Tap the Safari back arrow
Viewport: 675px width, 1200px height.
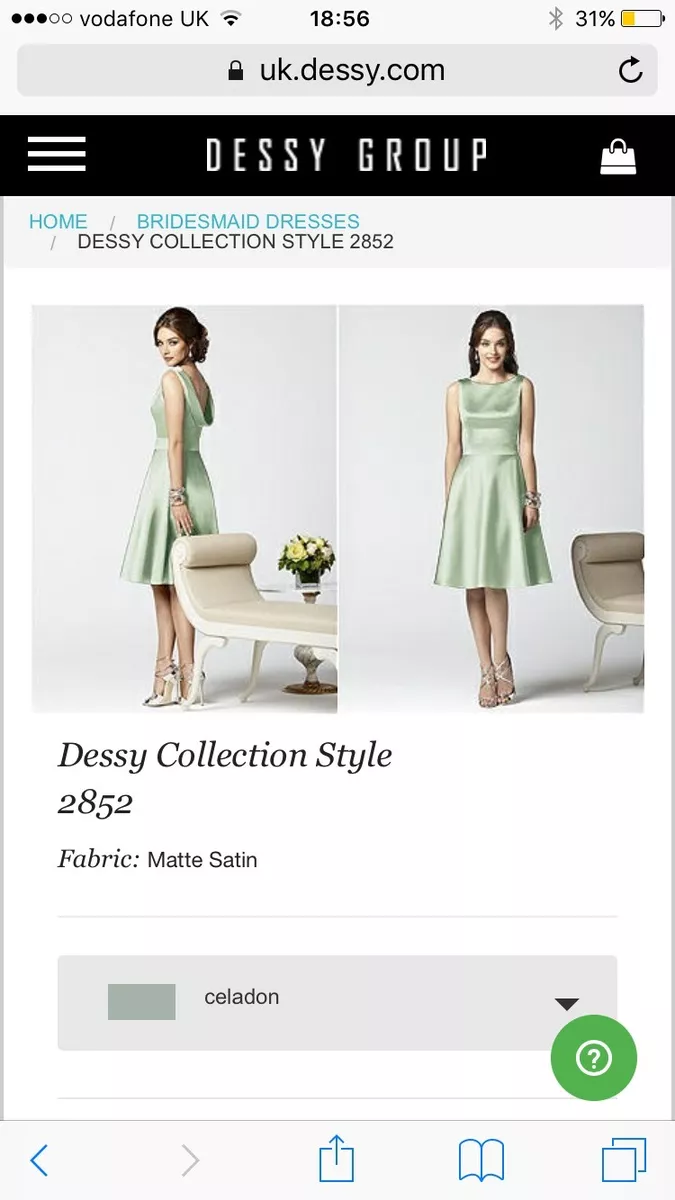[39, 1160]
